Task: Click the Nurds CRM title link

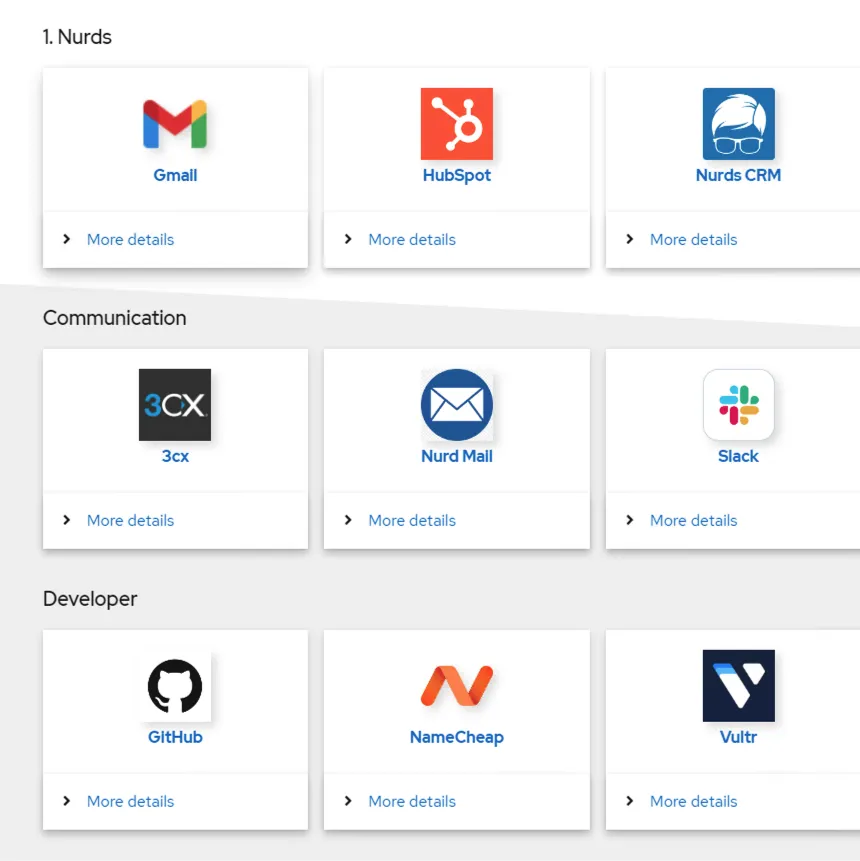Action: pyautogui.click(x=738, y=175)
